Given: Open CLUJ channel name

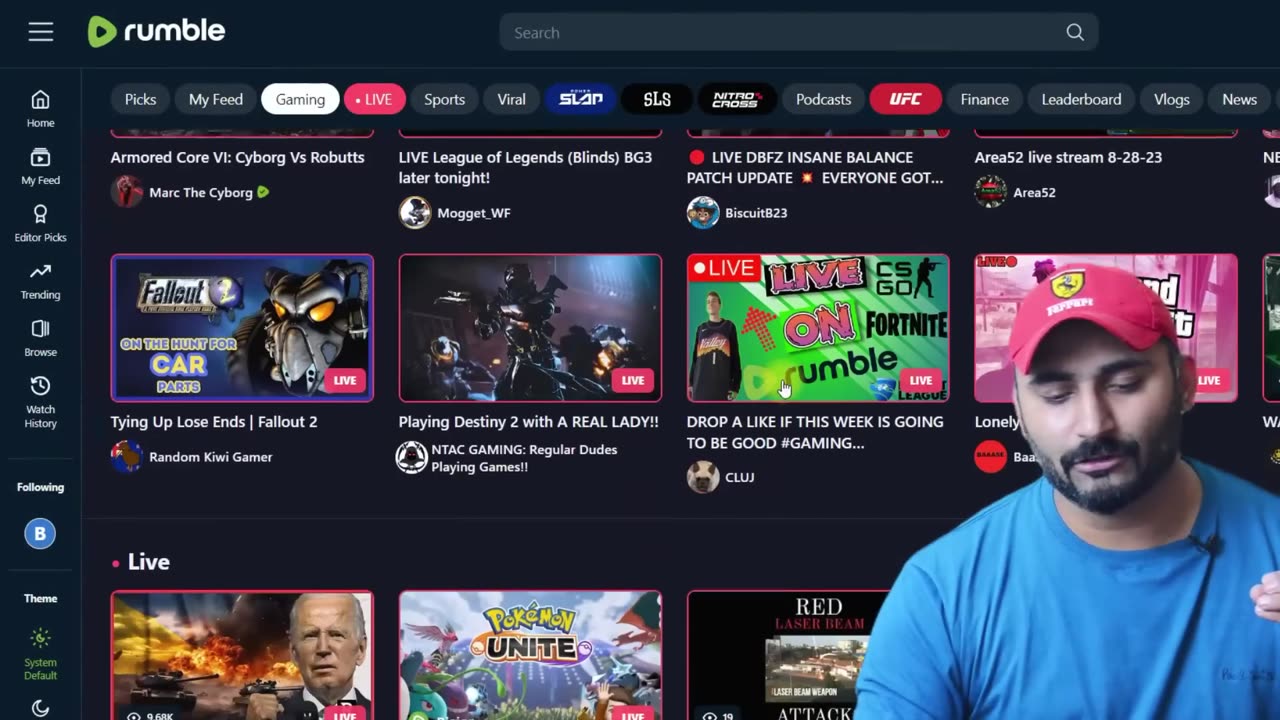Looking at the screenshot, I should (739, 478).
